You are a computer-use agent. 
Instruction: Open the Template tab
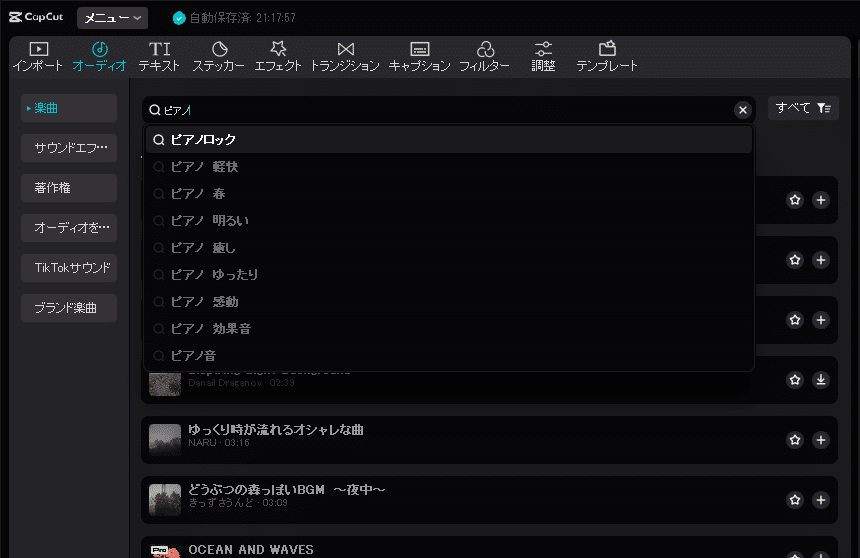click(x=607, y=57)
